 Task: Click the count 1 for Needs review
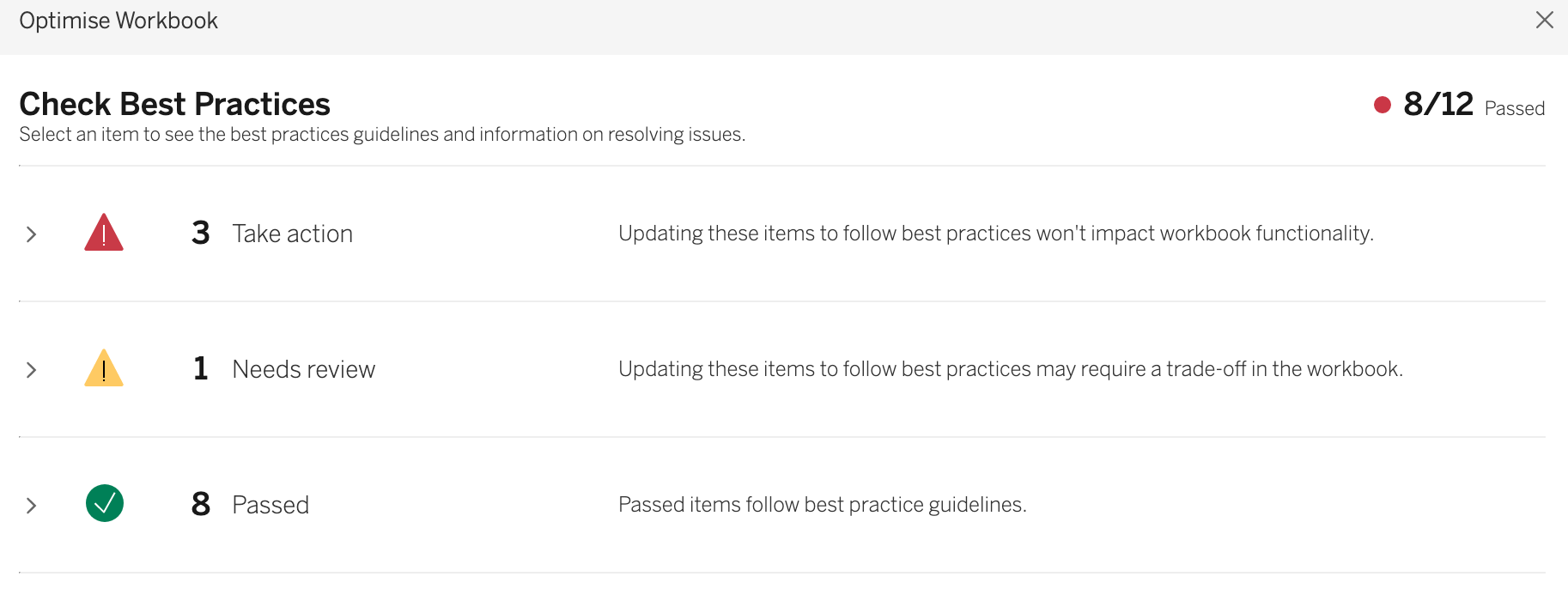(x=200, y=368)
